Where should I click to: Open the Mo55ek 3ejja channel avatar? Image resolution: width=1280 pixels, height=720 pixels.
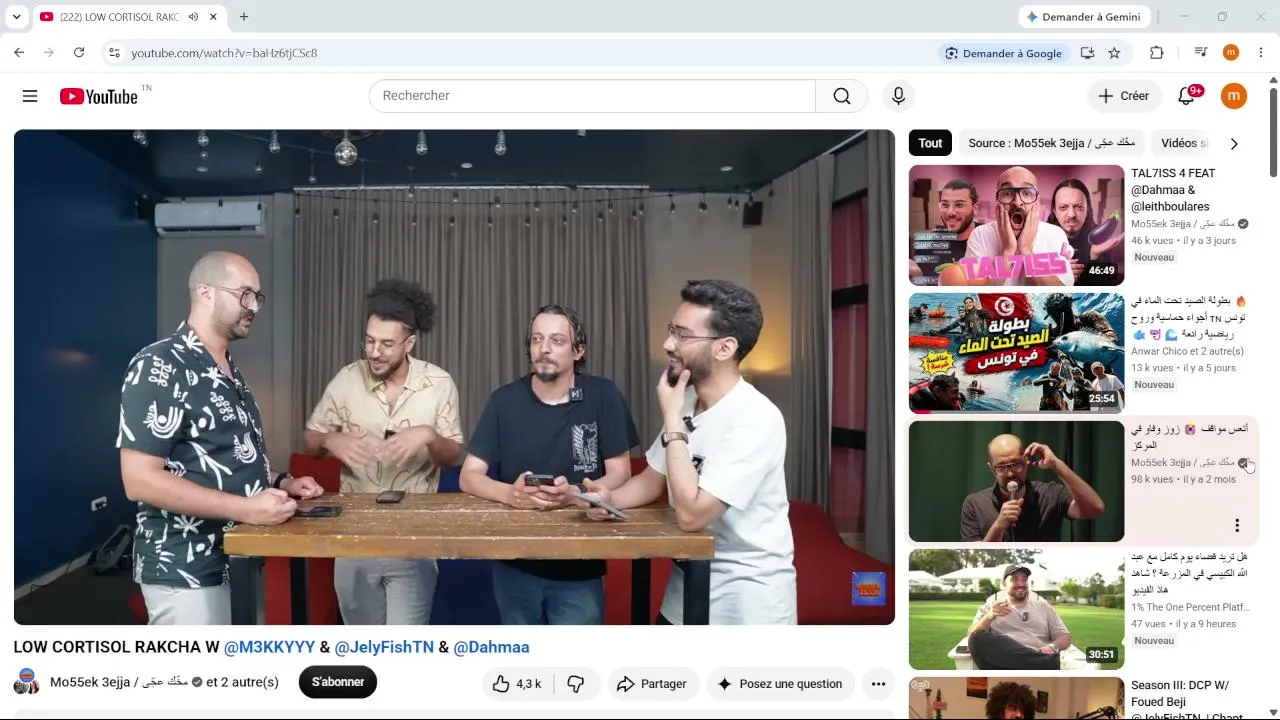point(27,682)
